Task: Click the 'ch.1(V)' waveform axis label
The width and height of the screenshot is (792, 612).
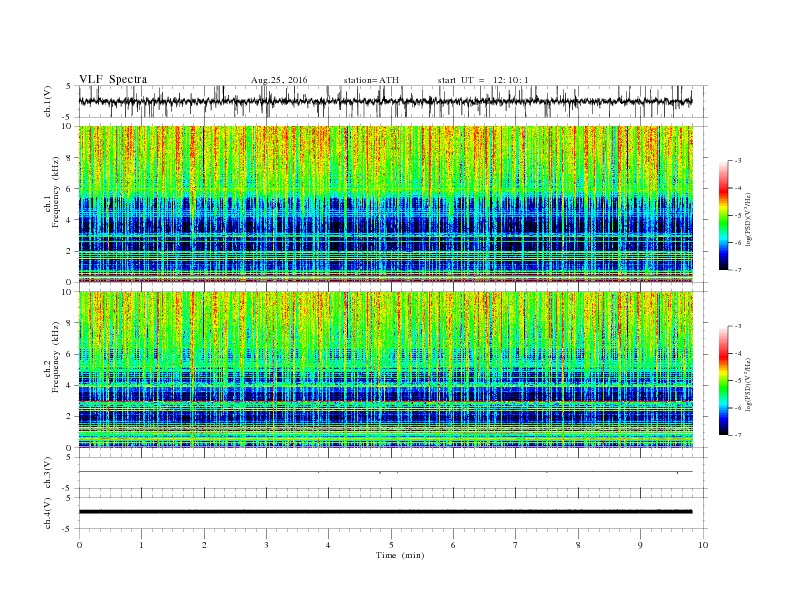Action: click(x=47, y=101)
